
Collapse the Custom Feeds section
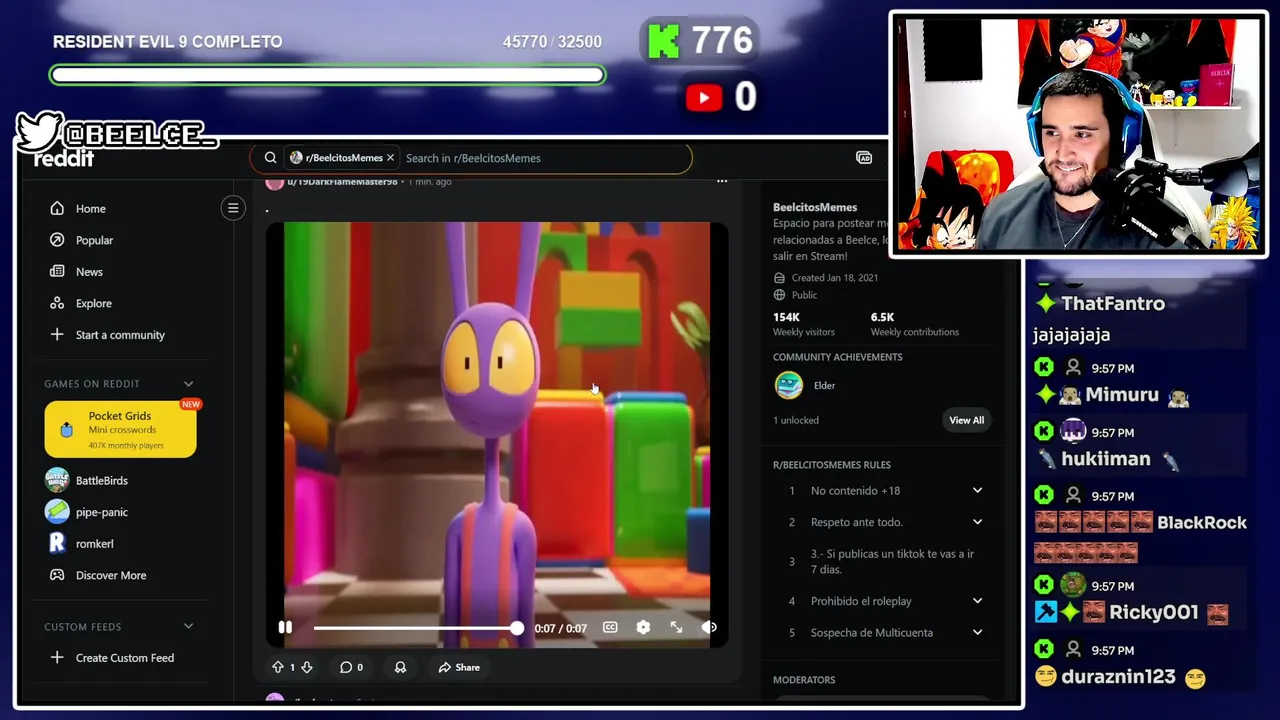[188, 627]
